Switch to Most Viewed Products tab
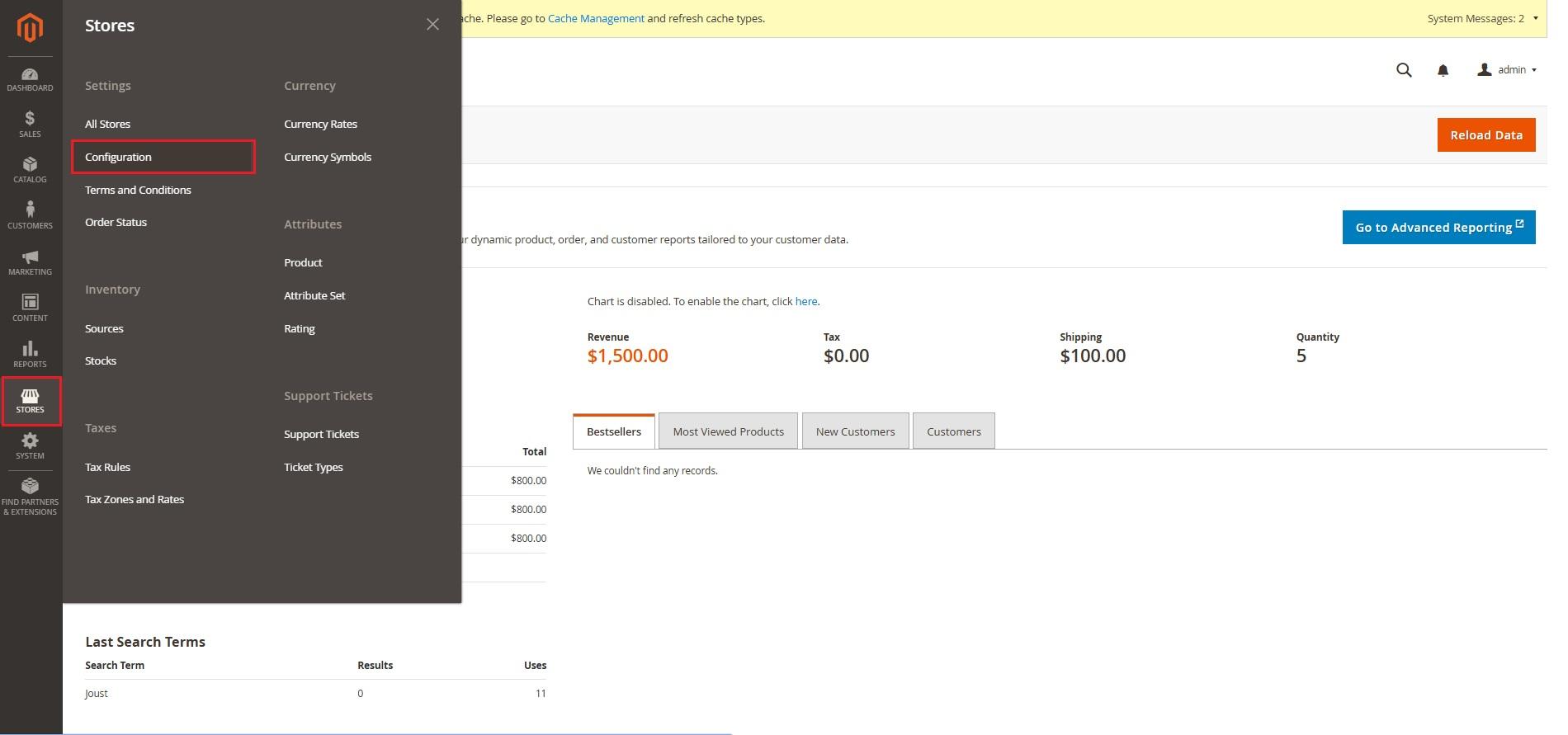Screen dimensions: 1568x735 [728, 431]
